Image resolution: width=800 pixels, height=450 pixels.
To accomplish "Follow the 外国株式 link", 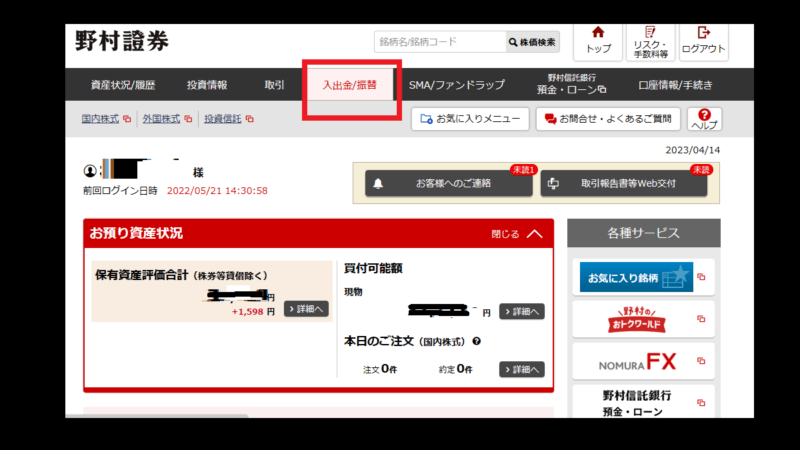I will [161, 119].
